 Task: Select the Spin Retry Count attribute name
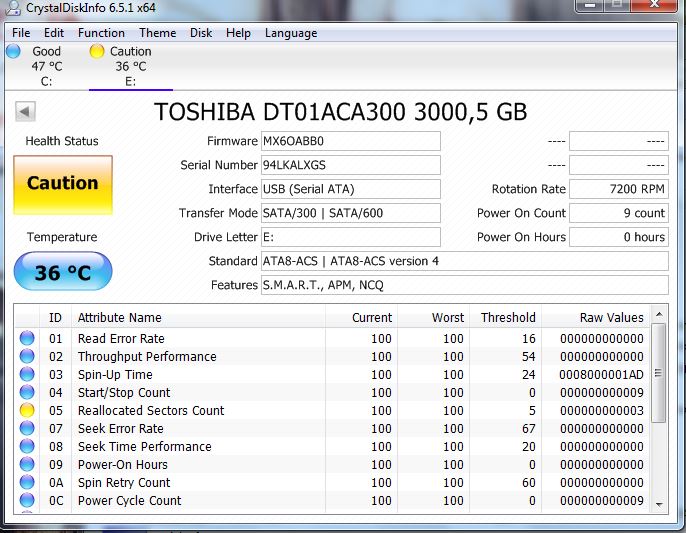[124, 483]
